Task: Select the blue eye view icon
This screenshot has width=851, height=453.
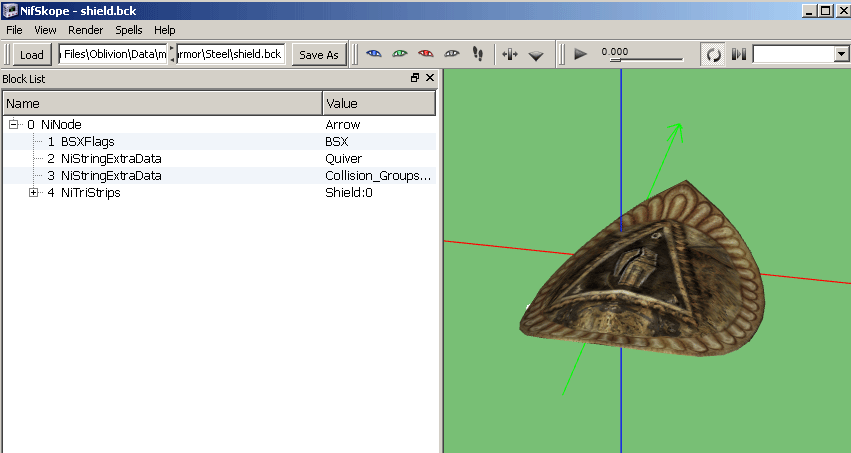Action: [374, 54]
